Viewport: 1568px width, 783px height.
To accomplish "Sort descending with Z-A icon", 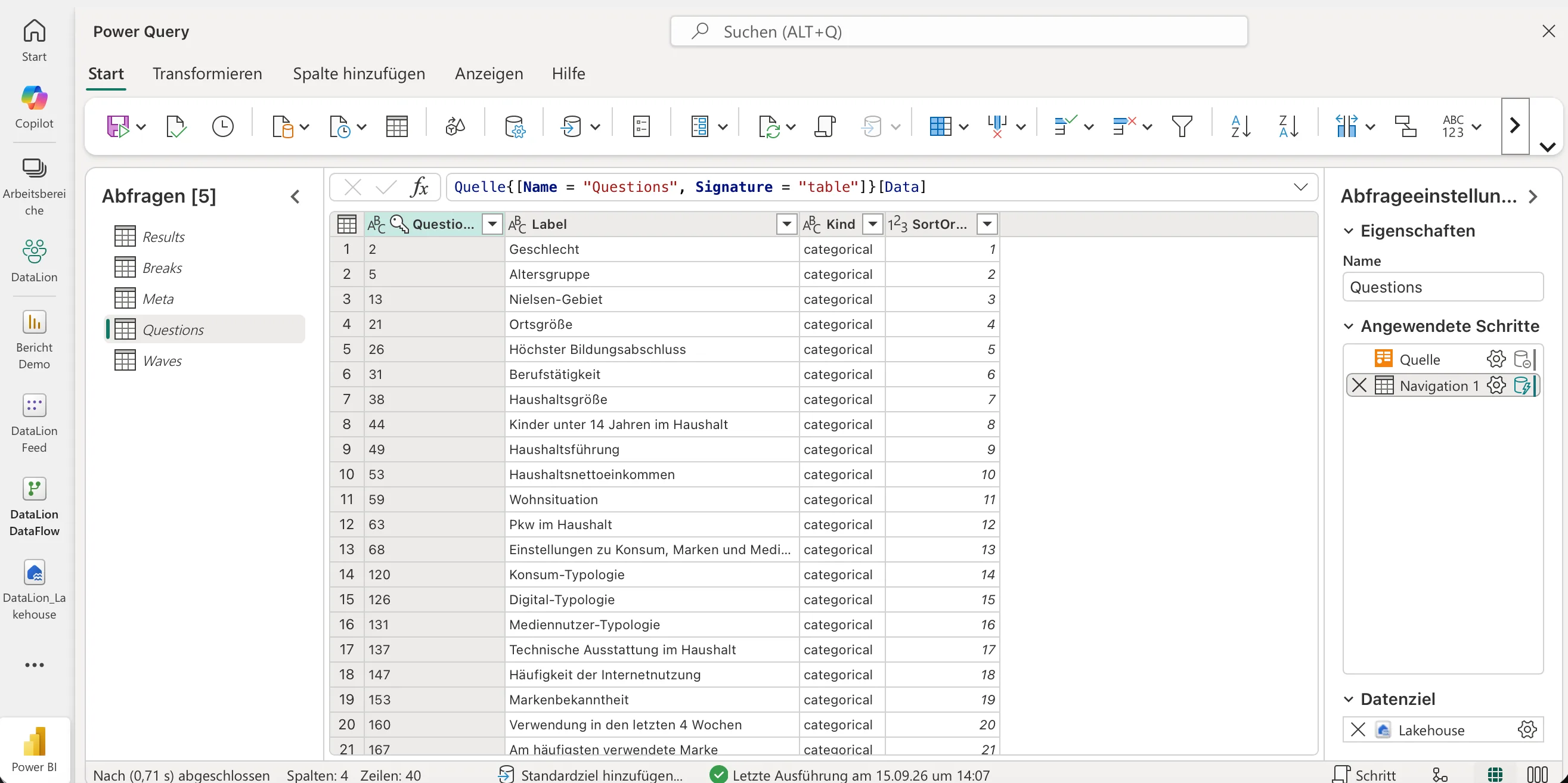I will 1288,126.
